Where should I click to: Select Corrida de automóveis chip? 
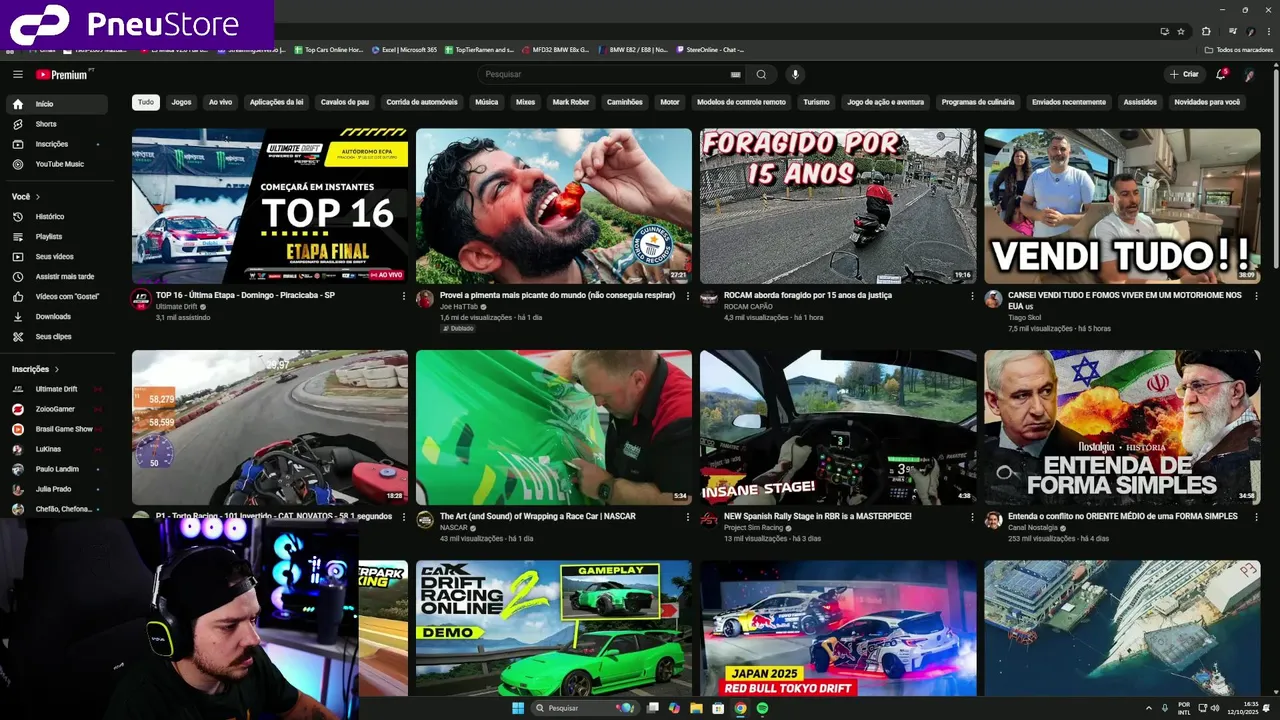pos(422,102)
